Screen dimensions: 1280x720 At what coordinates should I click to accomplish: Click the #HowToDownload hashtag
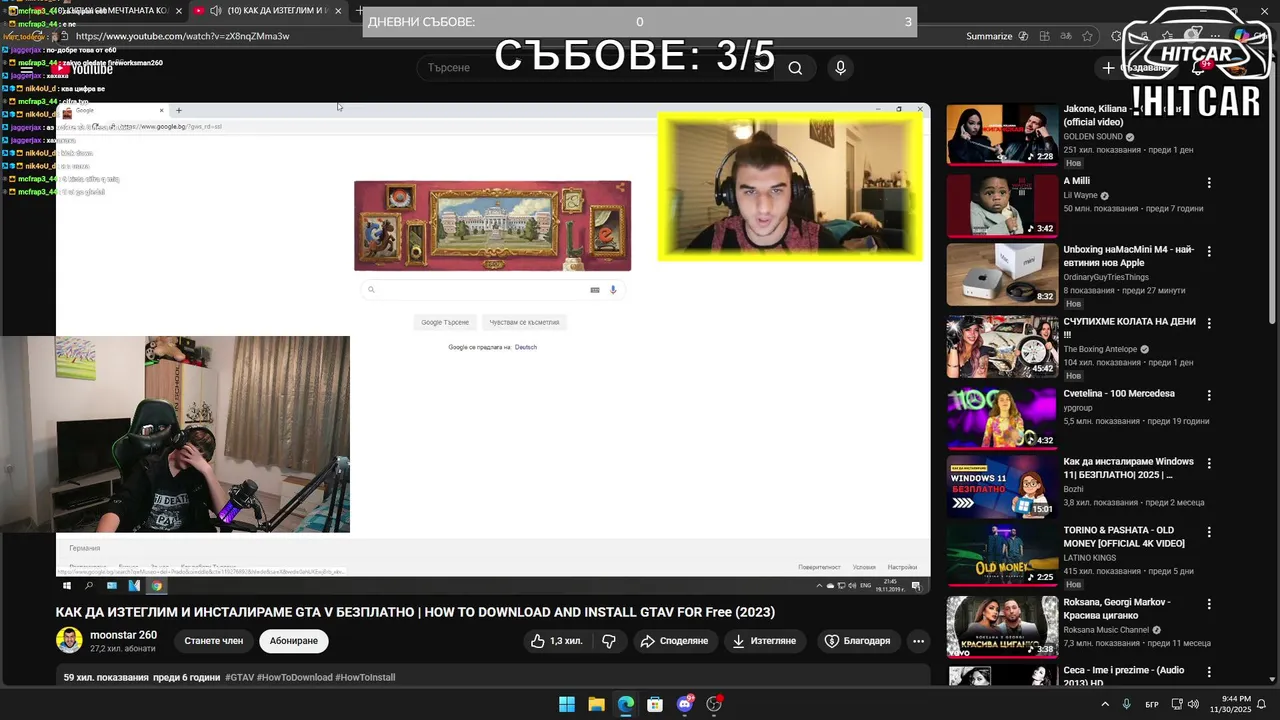click(294, 677)
